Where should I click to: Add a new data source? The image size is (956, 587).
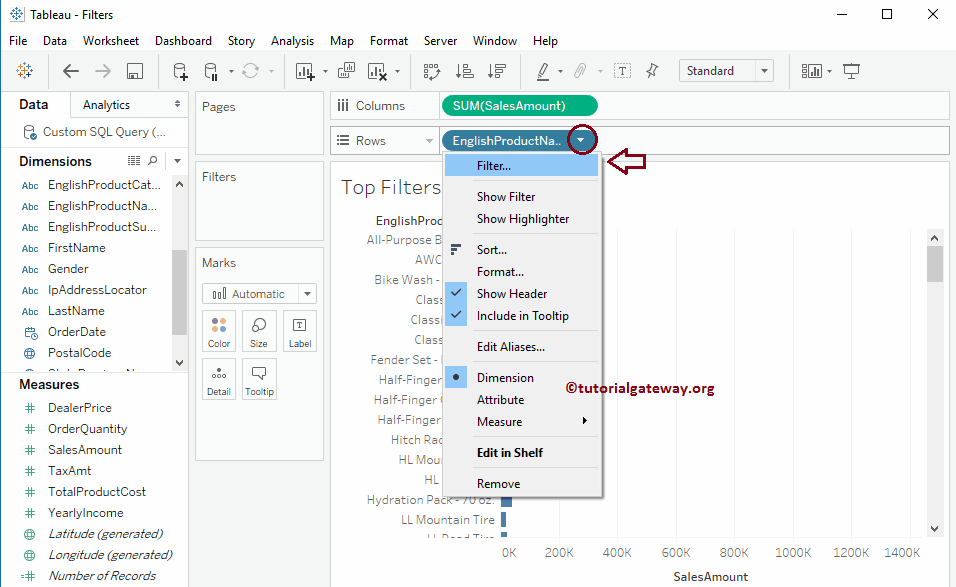pyautogui.click(x=179, y=70)
